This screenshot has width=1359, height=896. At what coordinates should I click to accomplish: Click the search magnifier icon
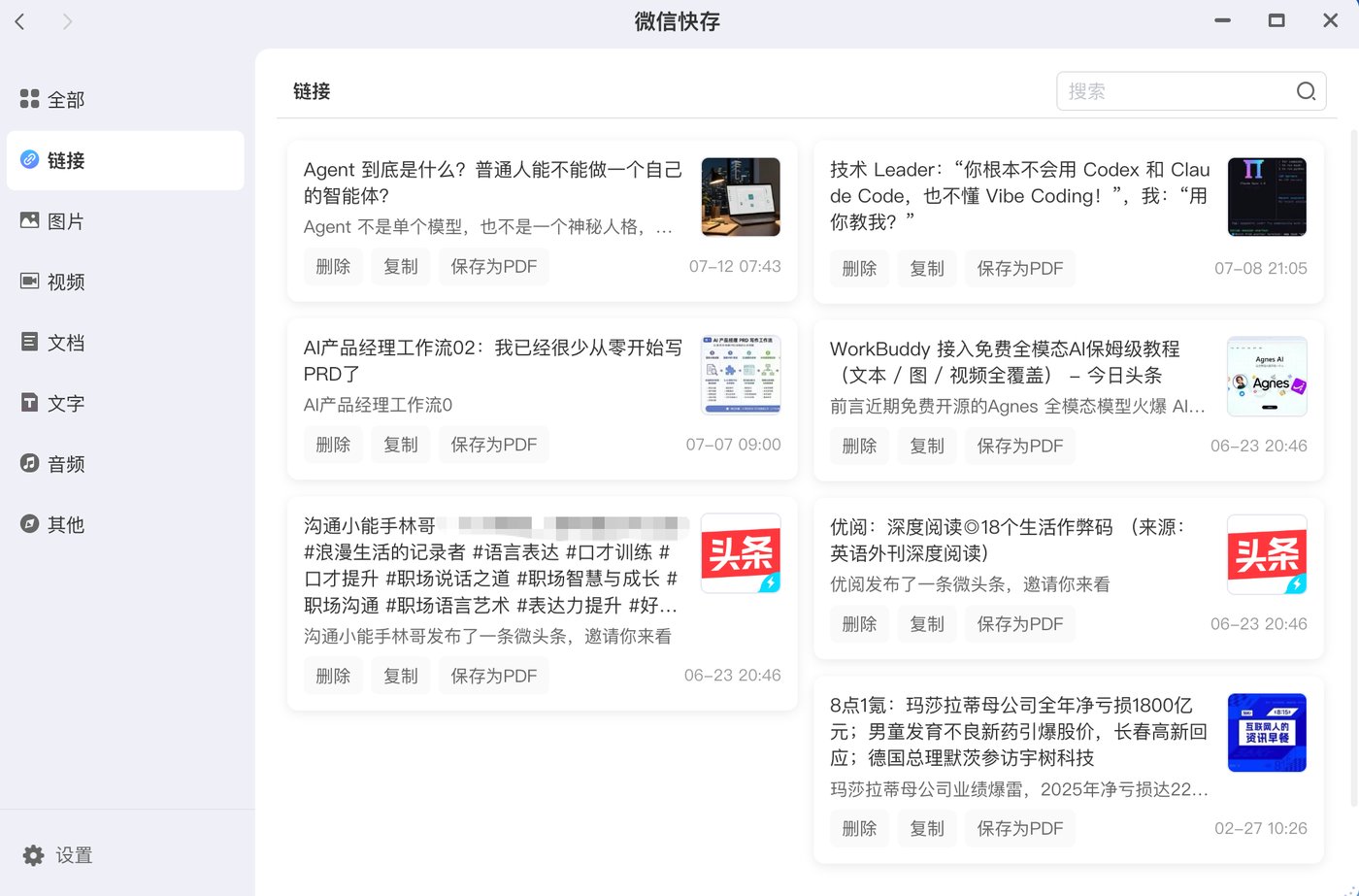[x=1307, y=91]
